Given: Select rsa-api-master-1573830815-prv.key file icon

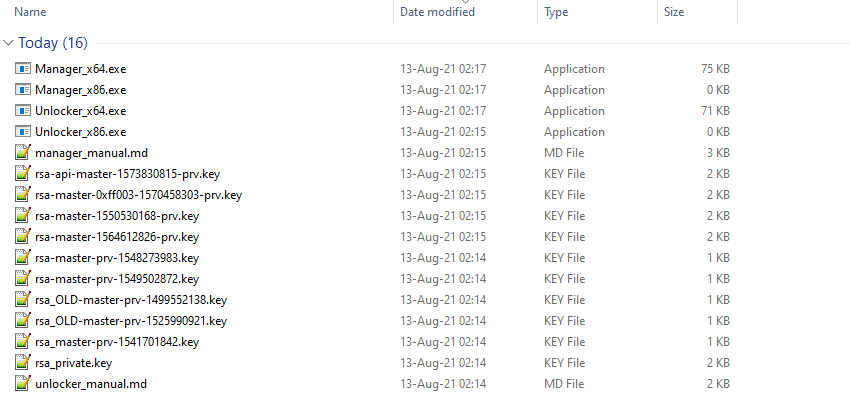Looking at the screenshot, I should tap(24, 174).
